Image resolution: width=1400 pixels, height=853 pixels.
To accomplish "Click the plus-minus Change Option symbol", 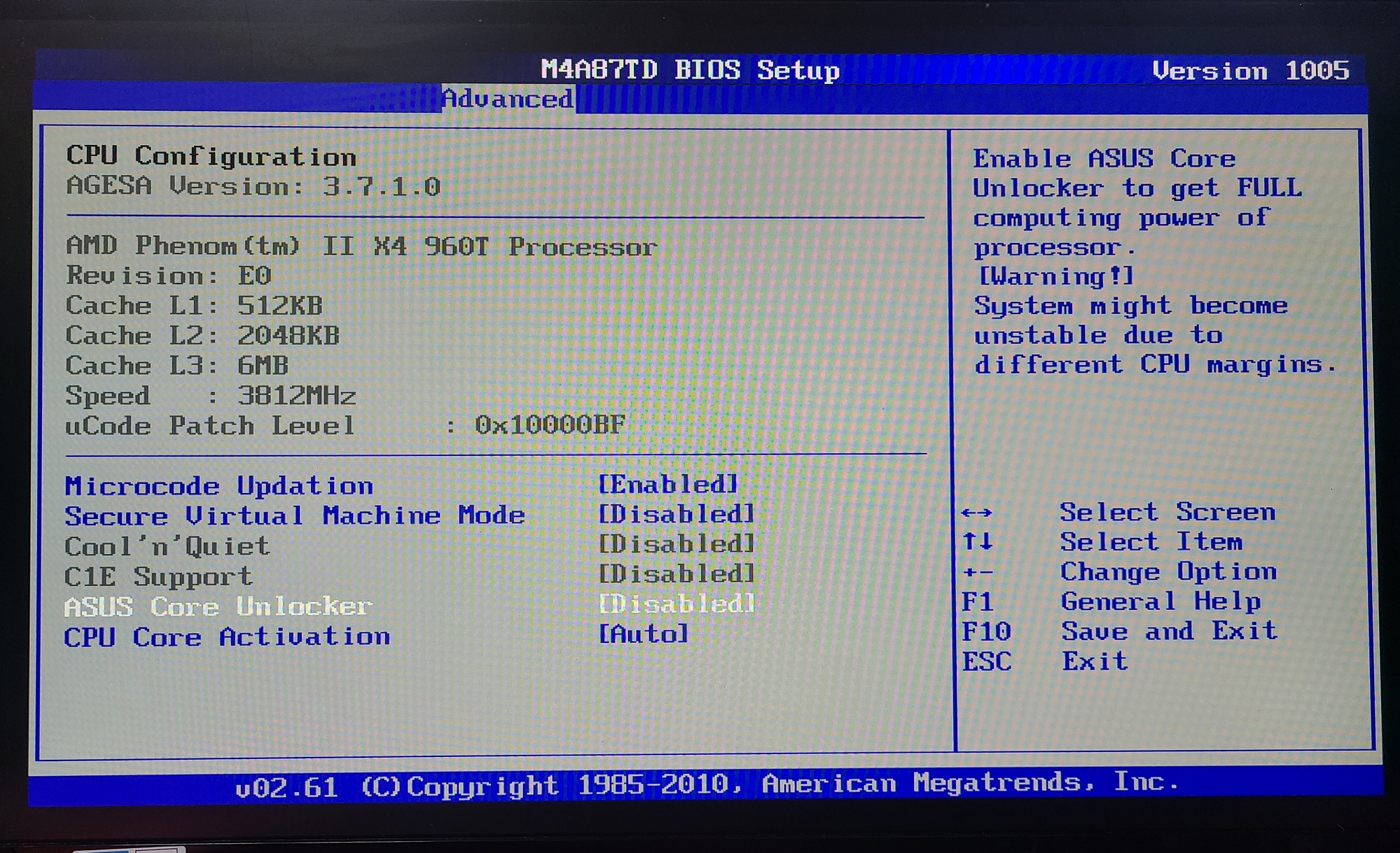I will pyautogui.click(x=976, y=573).
